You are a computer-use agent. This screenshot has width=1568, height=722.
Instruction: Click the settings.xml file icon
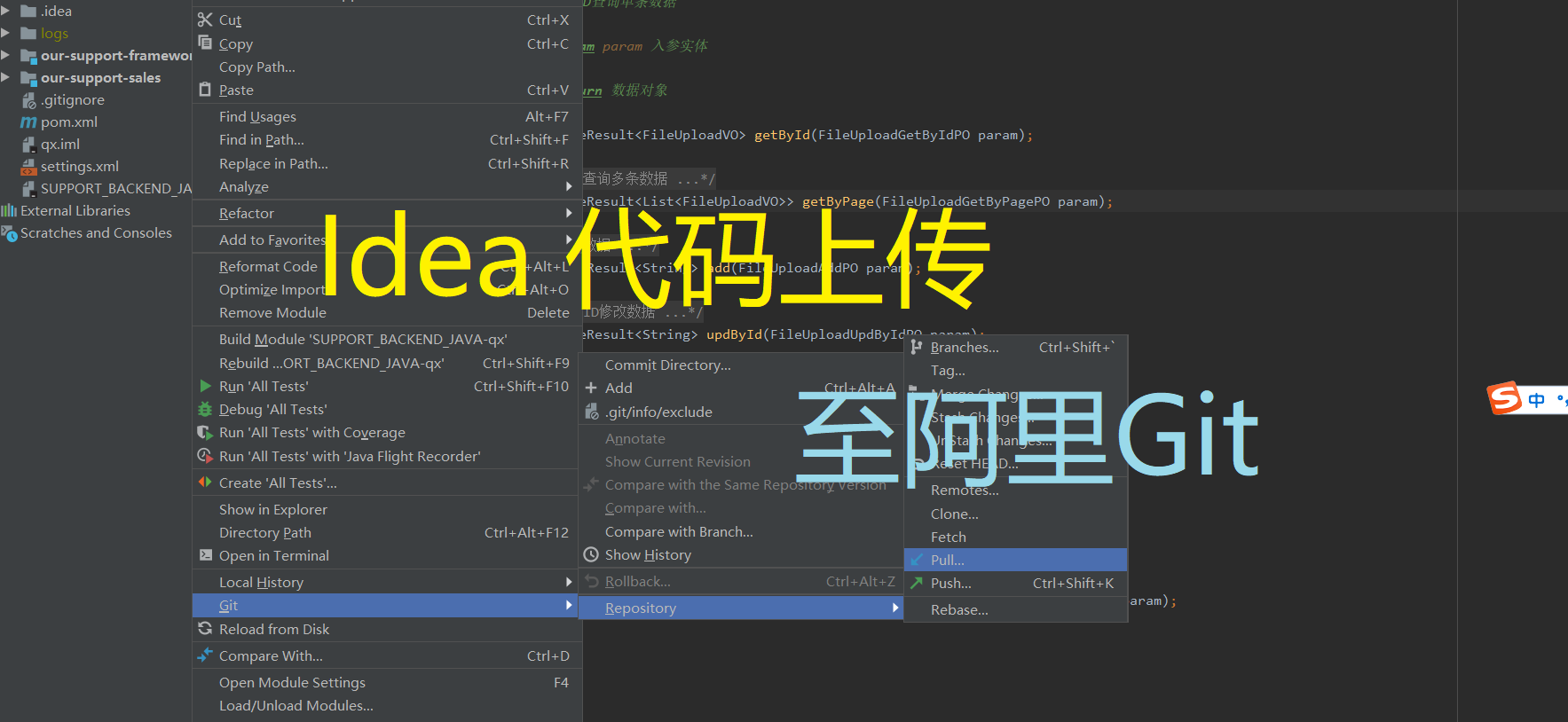(28, 166)
